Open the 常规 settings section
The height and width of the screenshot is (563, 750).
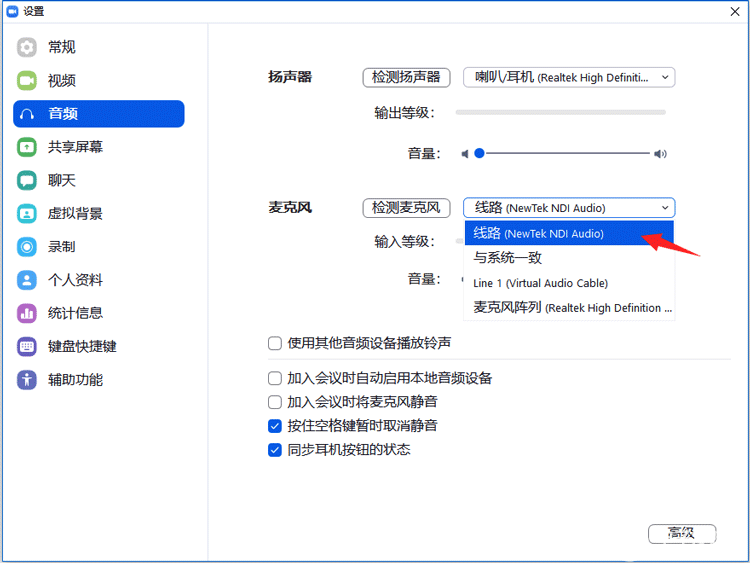[x=99, y=47]
